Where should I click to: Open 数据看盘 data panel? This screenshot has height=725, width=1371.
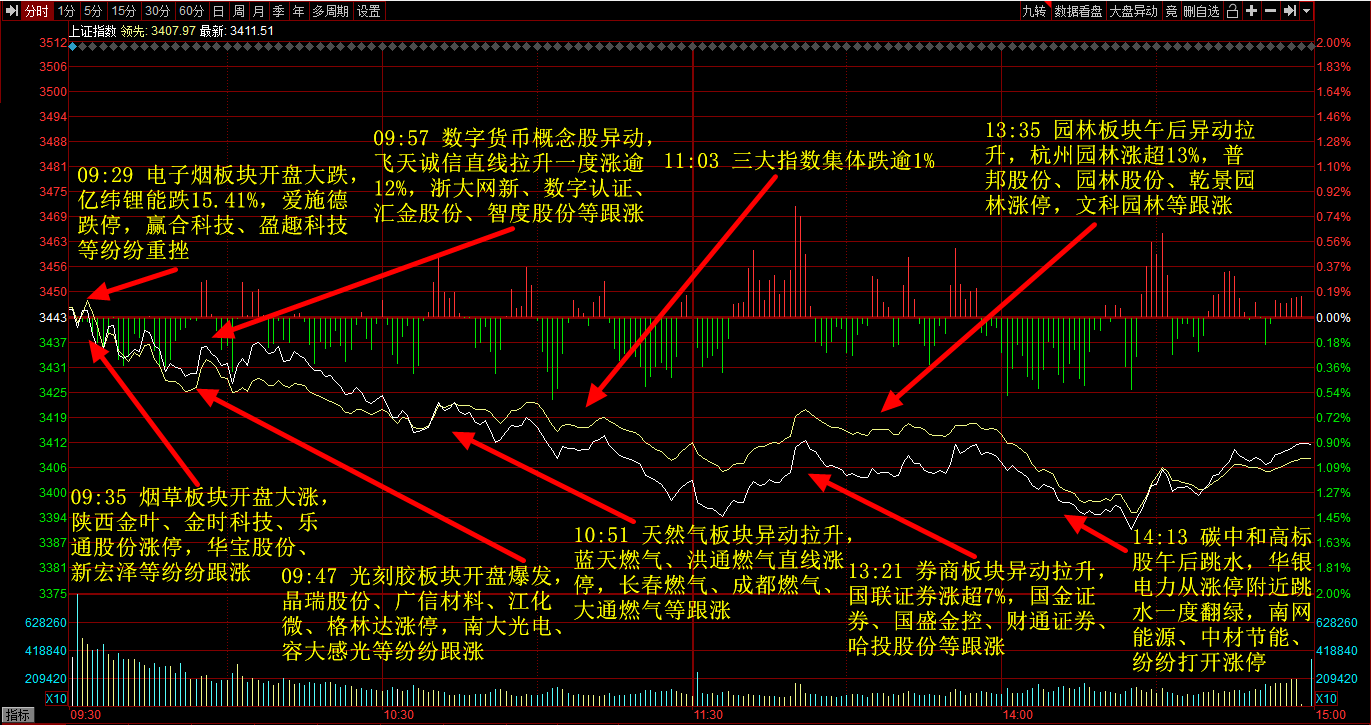[1078, 11]
